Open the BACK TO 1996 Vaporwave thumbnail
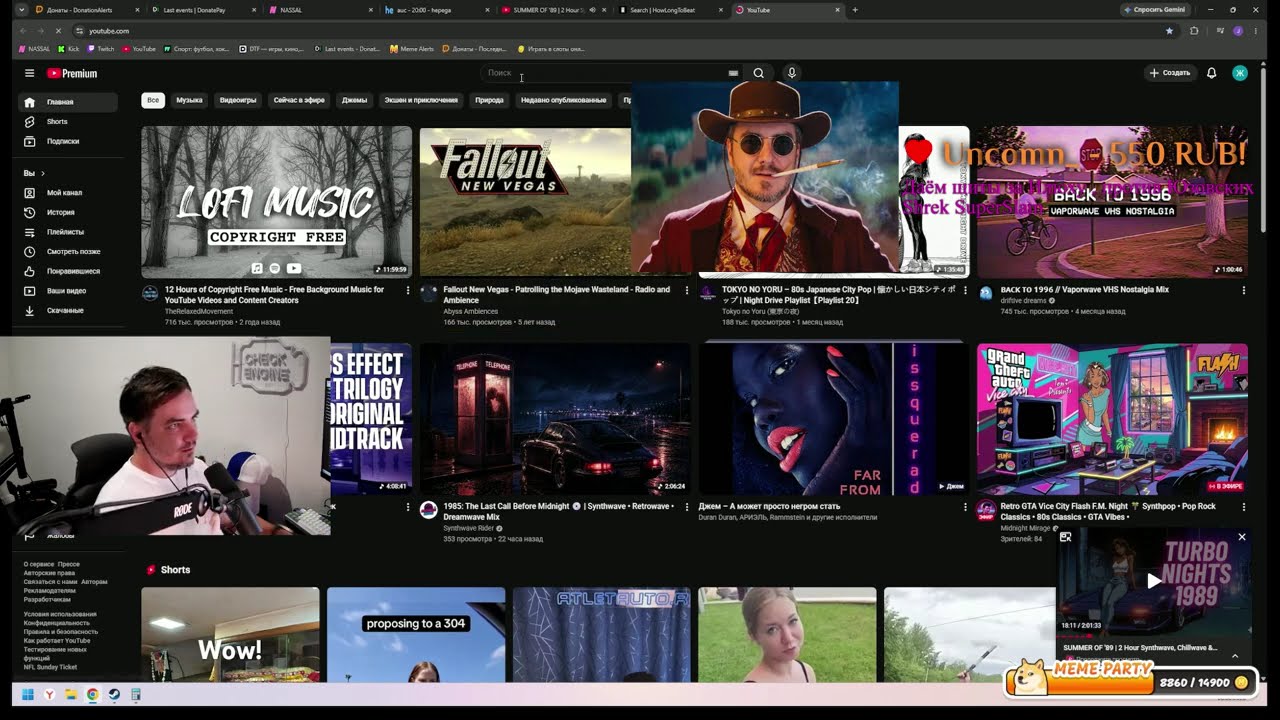The height and width of the screenshot is (720, 1280). (x=1112, y=202)
